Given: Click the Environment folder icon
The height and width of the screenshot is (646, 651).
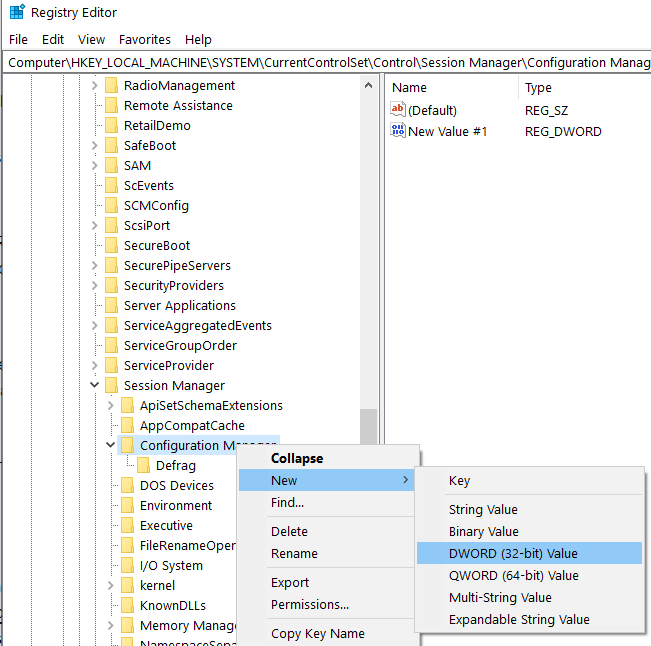Looking at the screenshot, I should coord(127,505).
